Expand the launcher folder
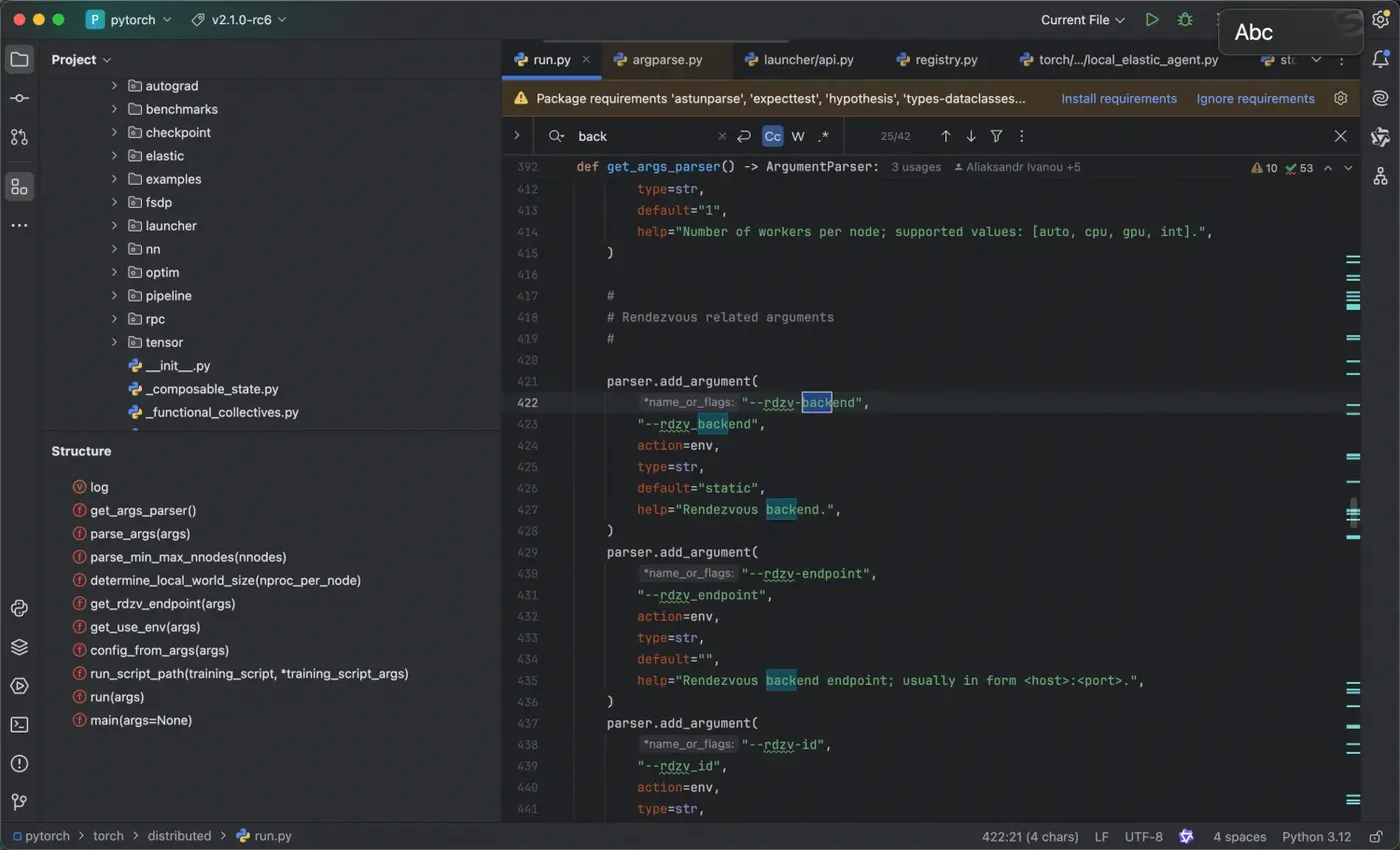Screen dimensions: 1400x850 coord(114,226)
